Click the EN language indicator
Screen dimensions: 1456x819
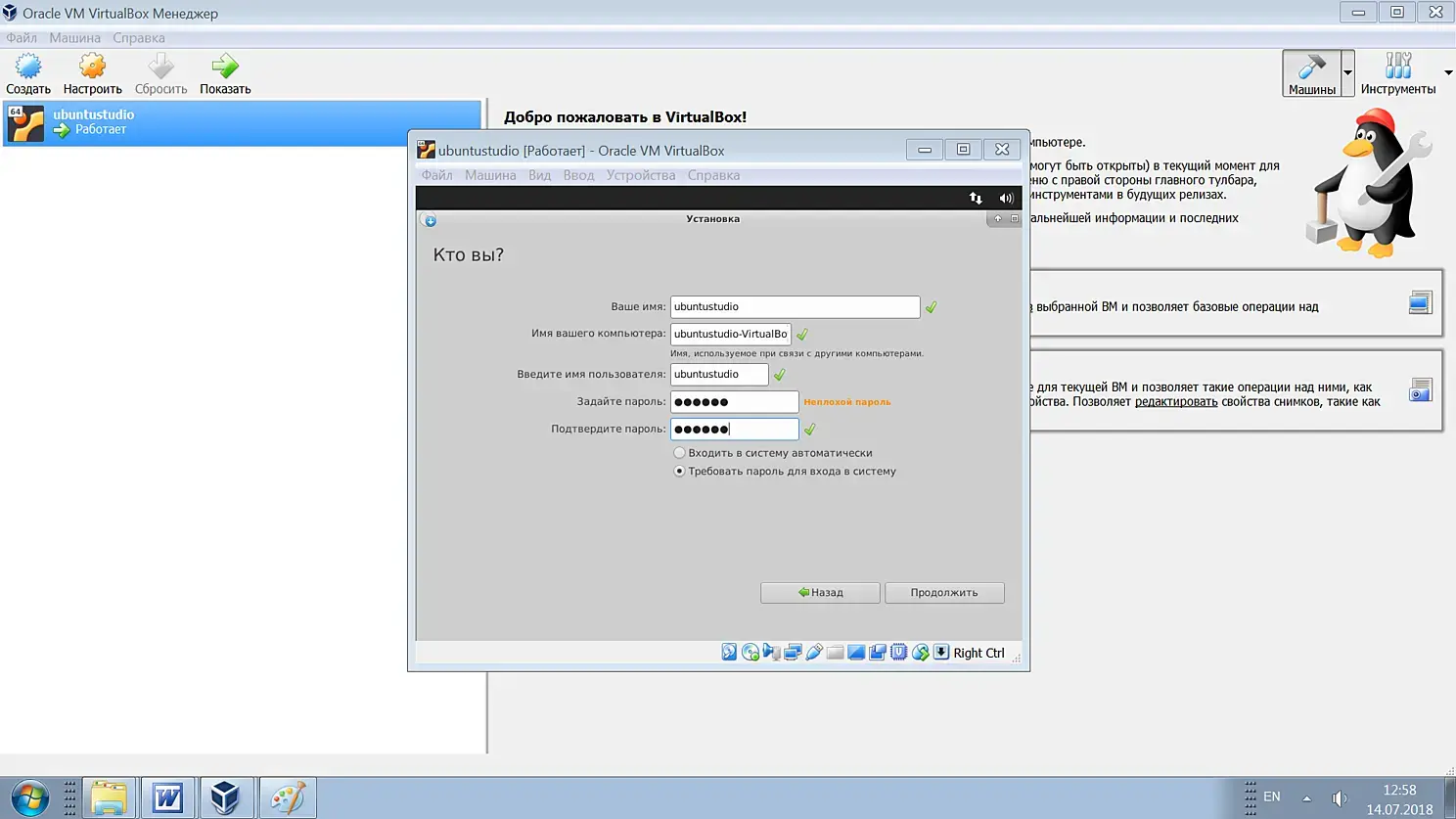pos(1272,797)
